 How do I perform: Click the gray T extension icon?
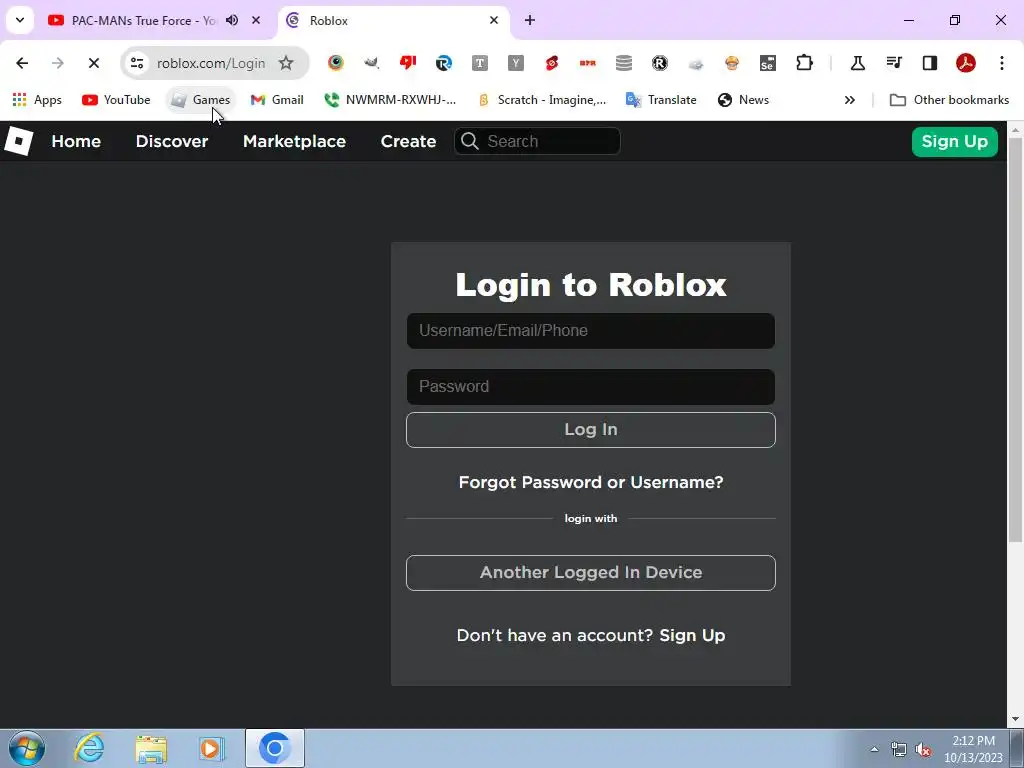480,63
